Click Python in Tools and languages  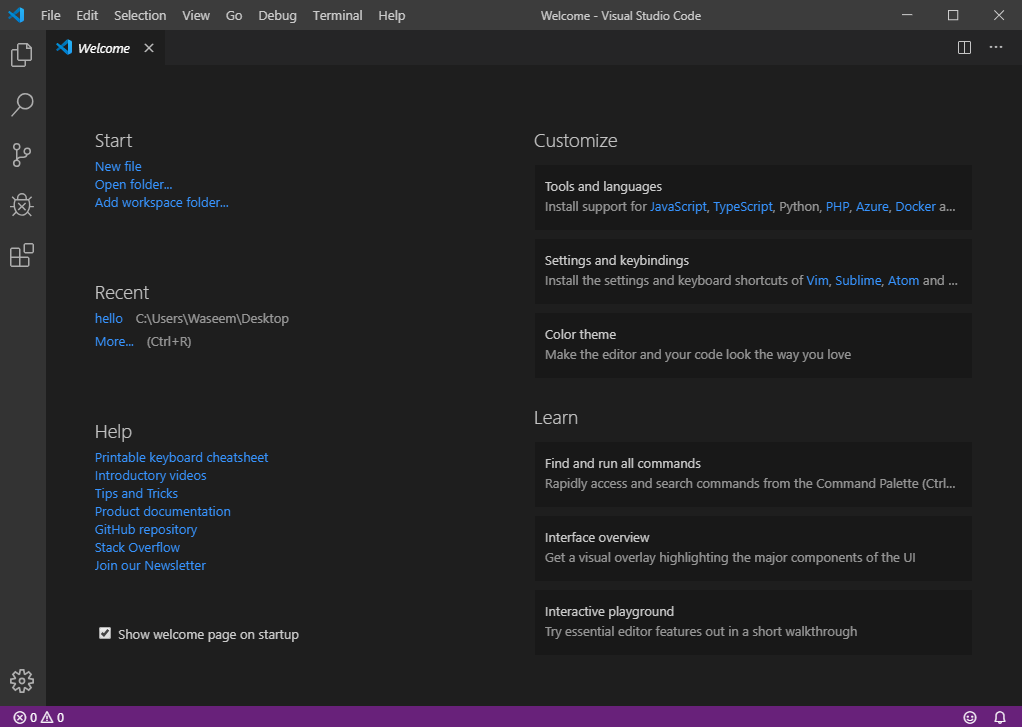pyautogui.click(x=799, y=206)
